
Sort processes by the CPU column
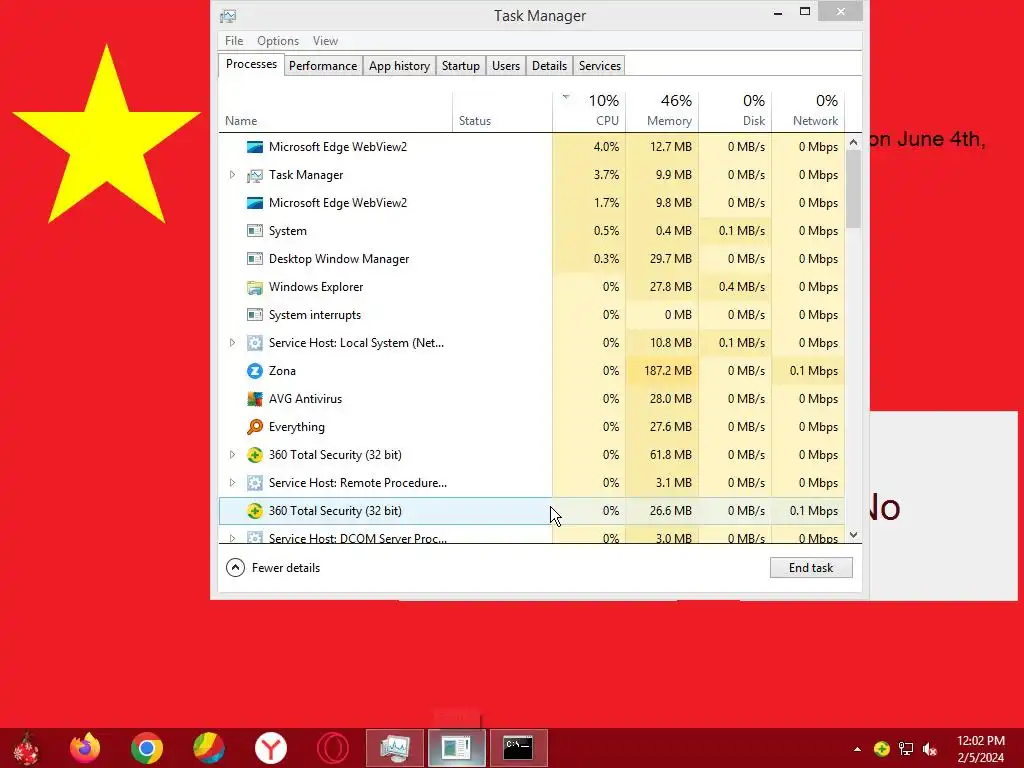tap(589, 110)
